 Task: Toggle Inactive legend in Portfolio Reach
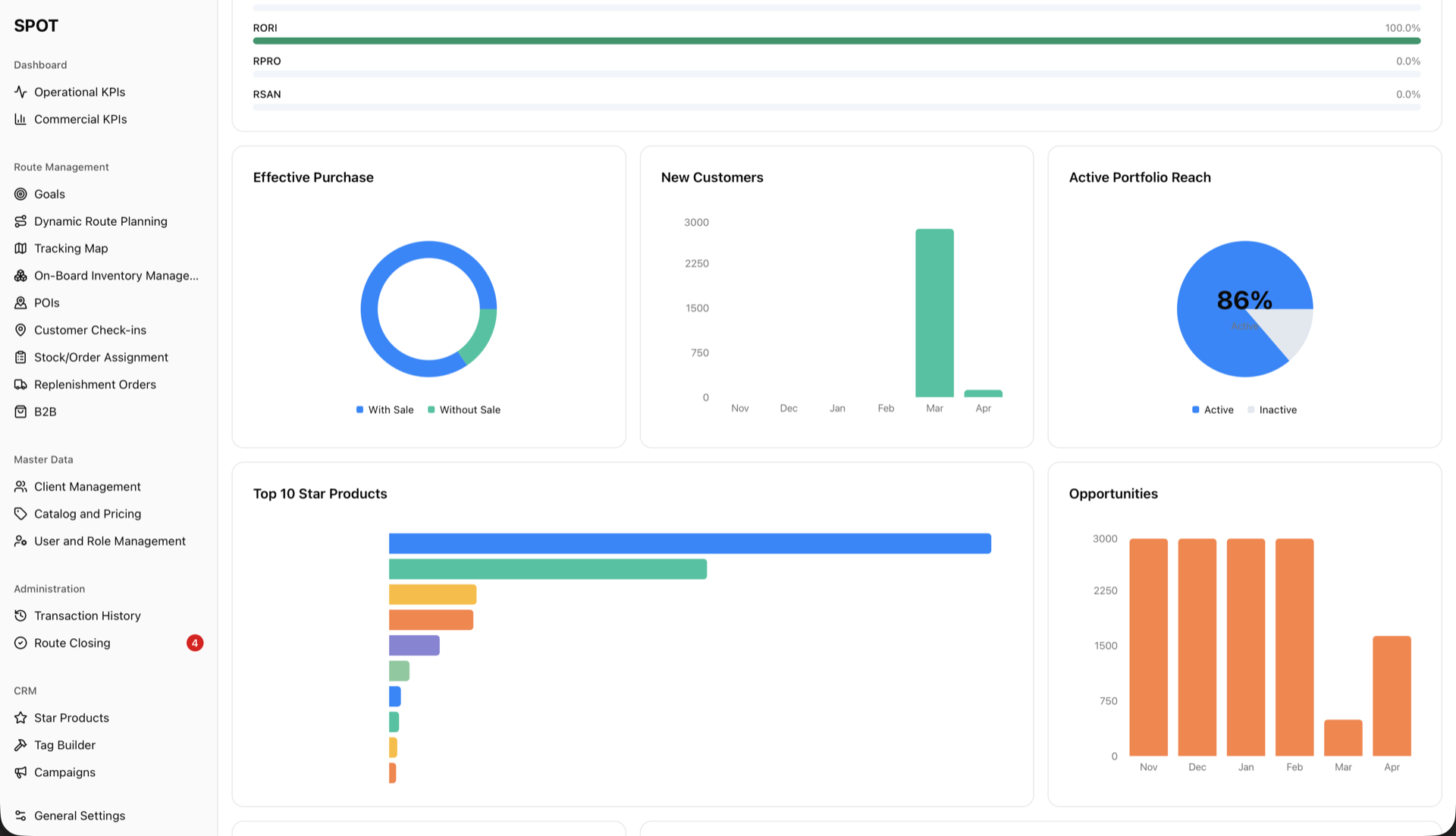(x=1272, y=410)
